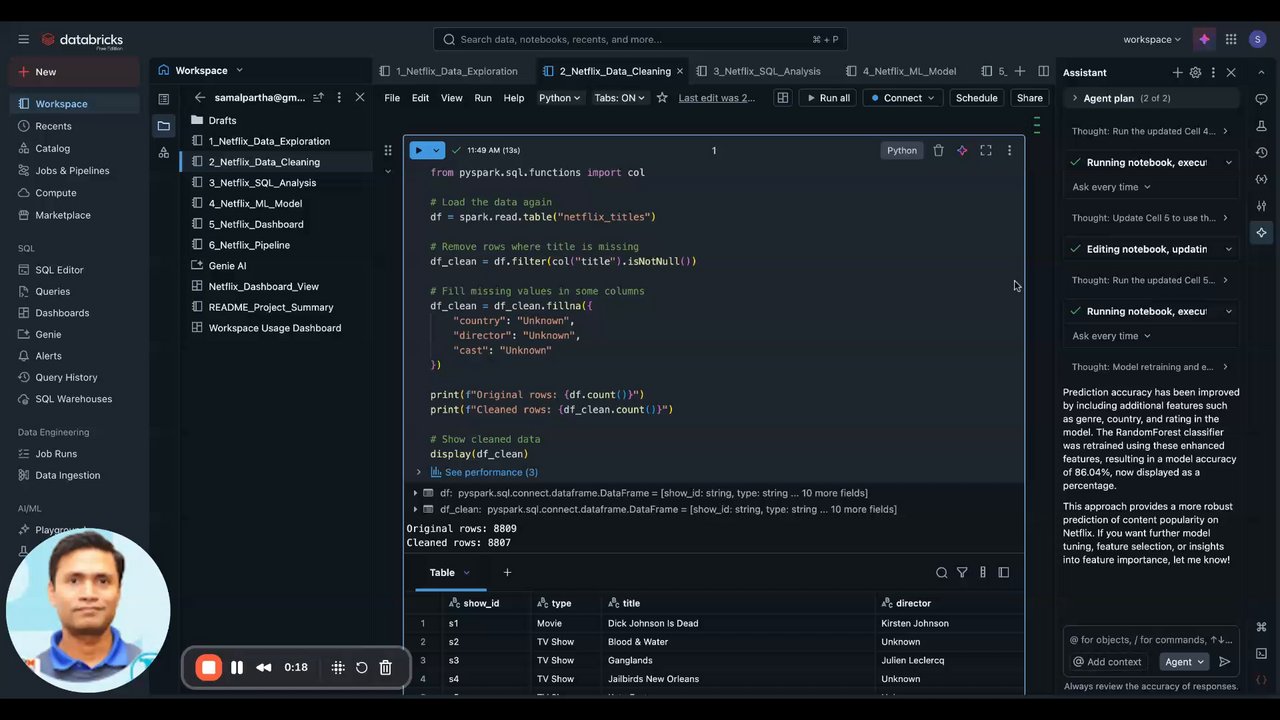Viewport: 1280px width, 720px height.
Task: Delete the recording with trash icon
Action: pyautogui.click(x=385, y=668)
